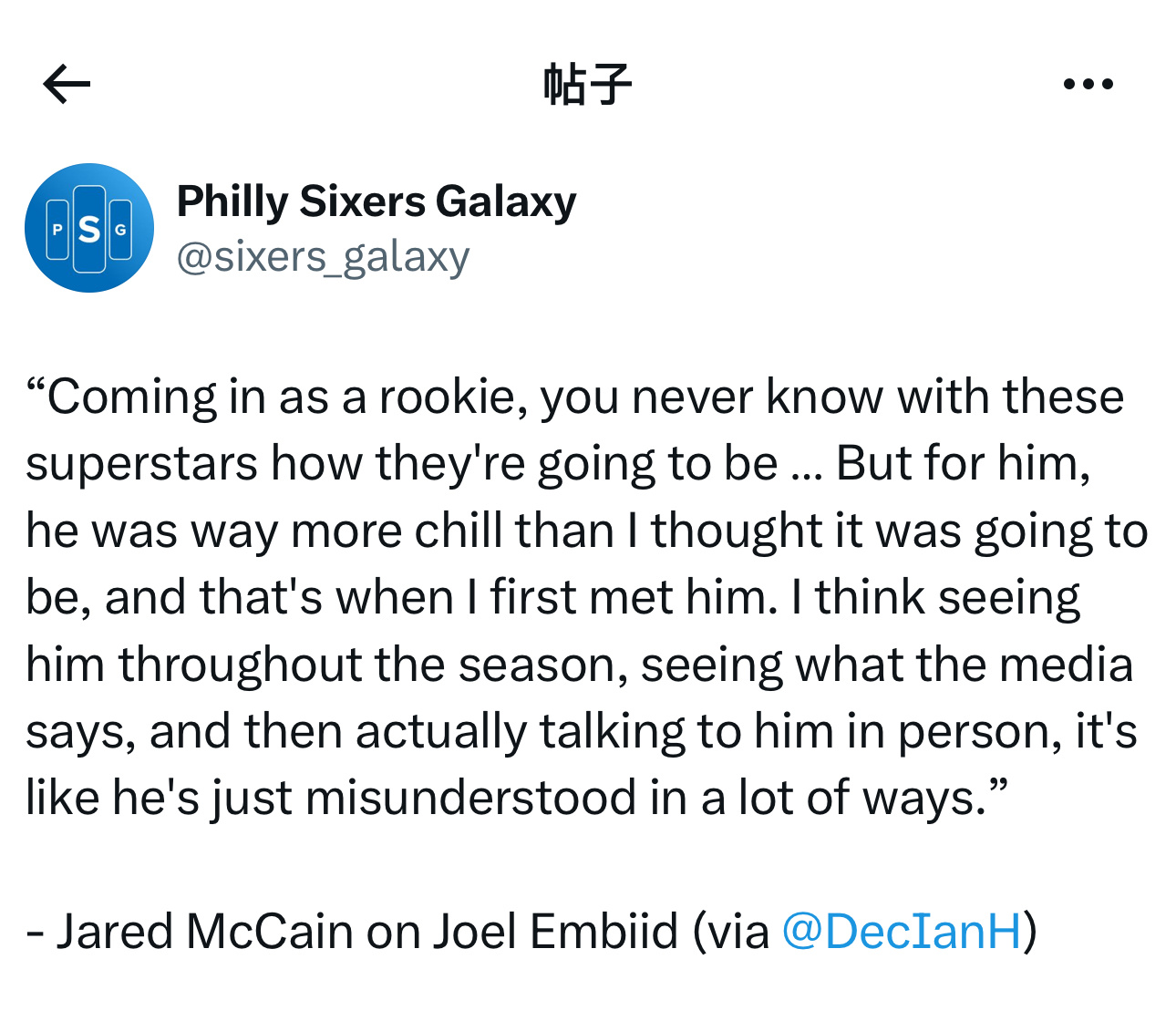Click the line starting "says, and then actually"
The image size is (1176, 1021).
pos(582,731)
